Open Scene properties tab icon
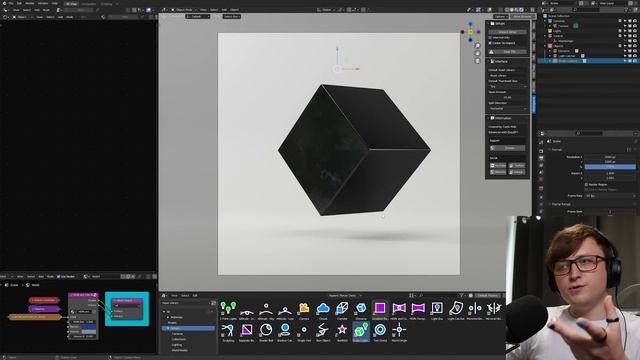640x360 pixels. (x=541, y=172)
